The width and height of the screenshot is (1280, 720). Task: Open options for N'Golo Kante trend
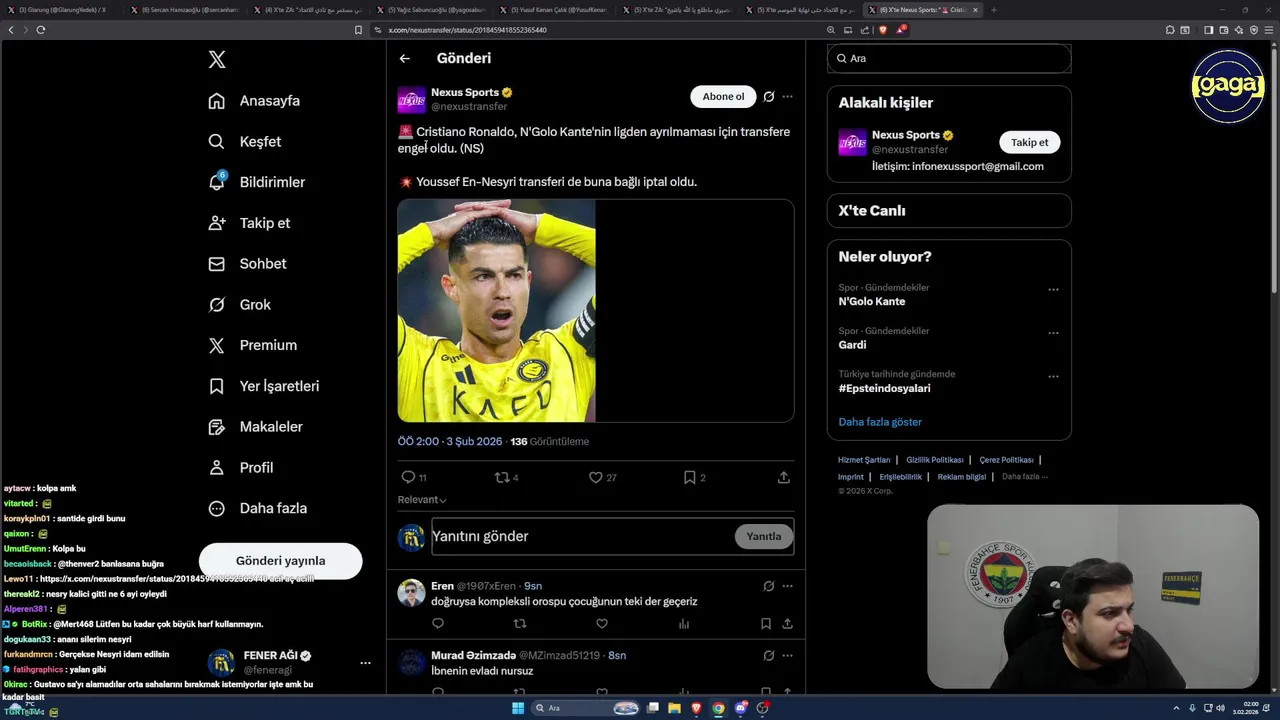pyautogui.click(x=1053, y=290)
